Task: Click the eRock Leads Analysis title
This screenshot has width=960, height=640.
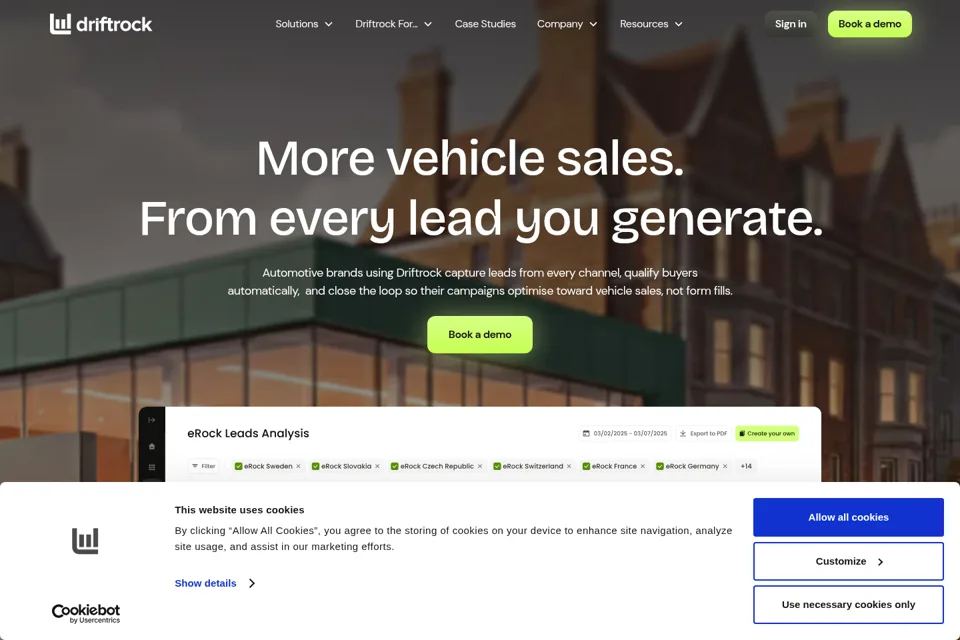Action: click(x=248, y=433)
